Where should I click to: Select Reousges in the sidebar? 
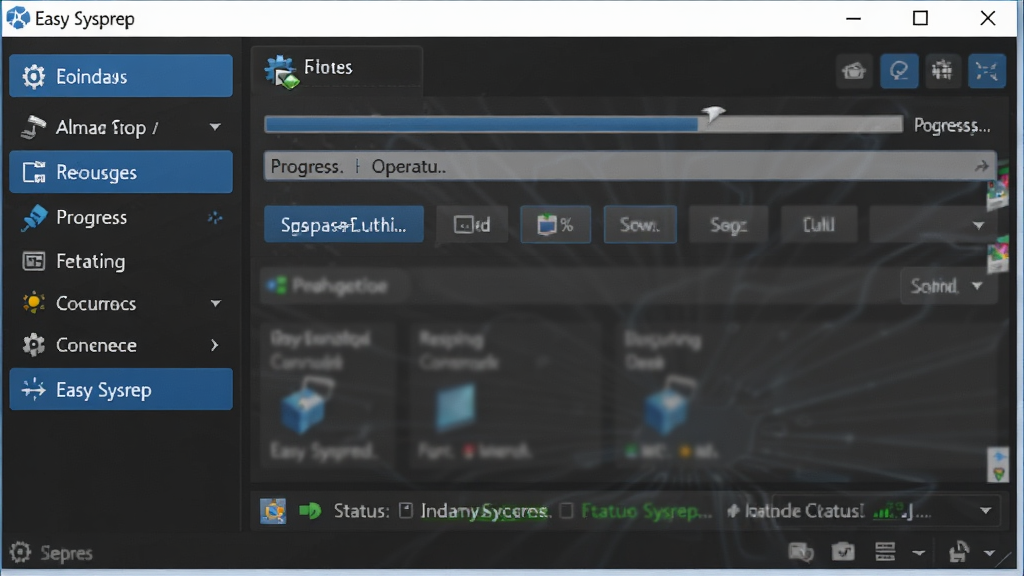pos(121,172)
